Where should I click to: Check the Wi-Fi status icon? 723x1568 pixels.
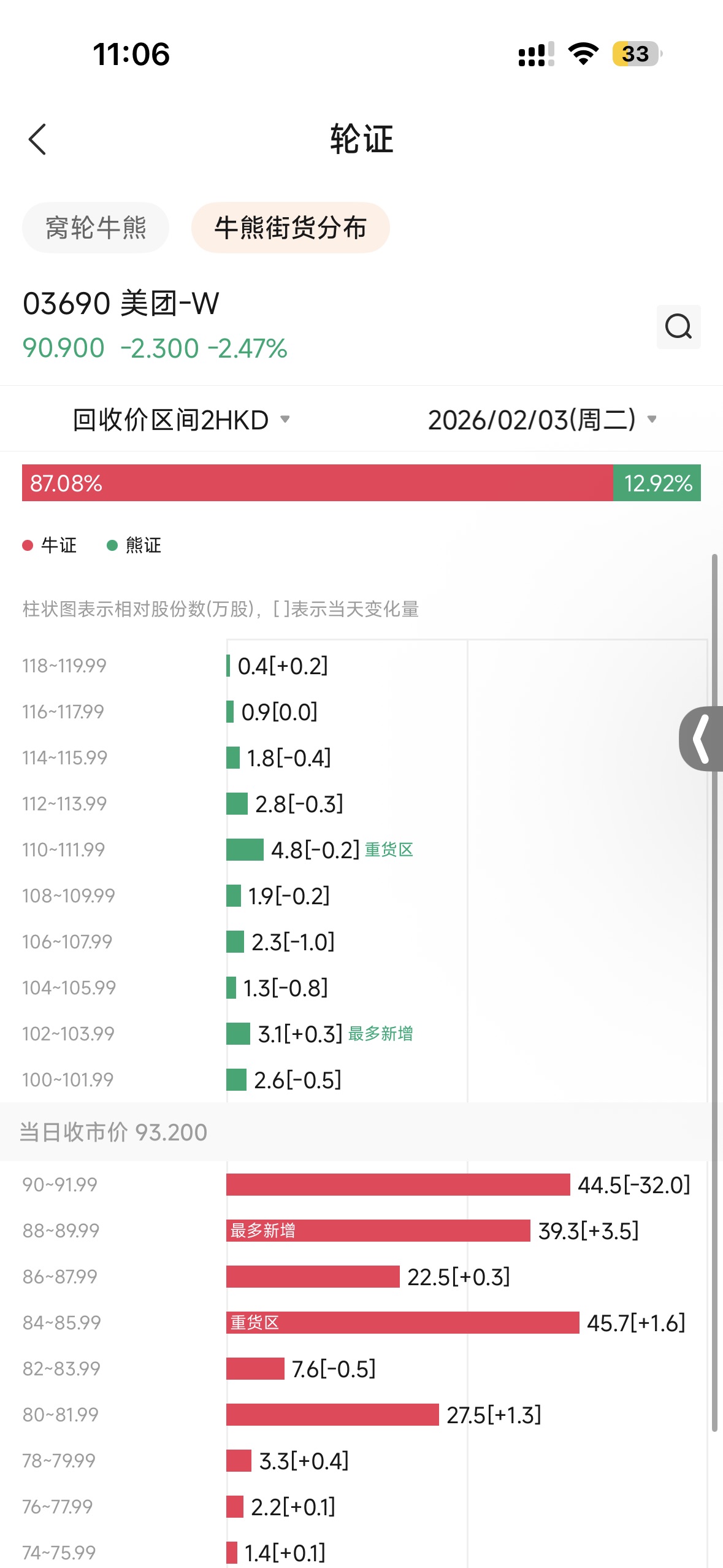583,54
